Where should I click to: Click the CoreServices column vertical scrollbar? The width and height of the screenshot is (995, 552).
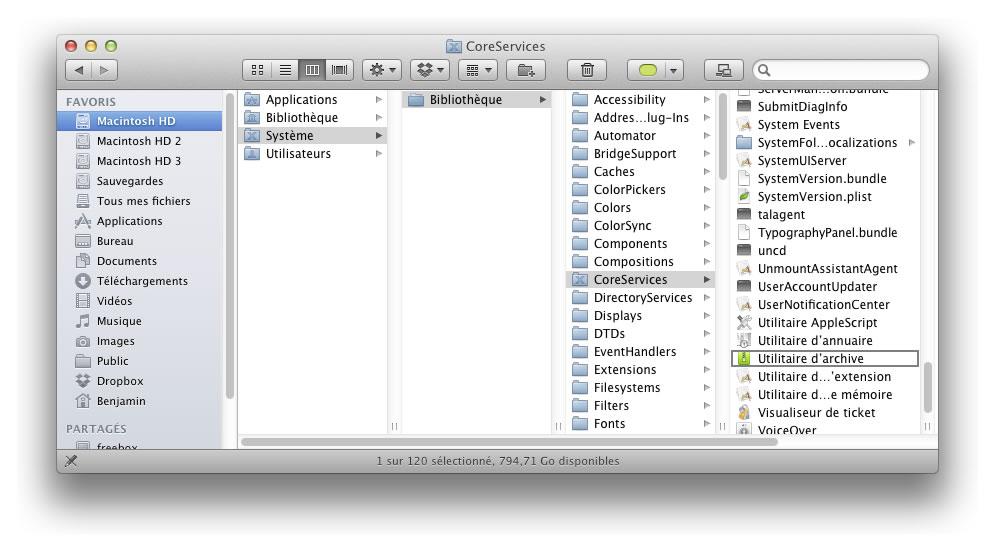(928, 387)
